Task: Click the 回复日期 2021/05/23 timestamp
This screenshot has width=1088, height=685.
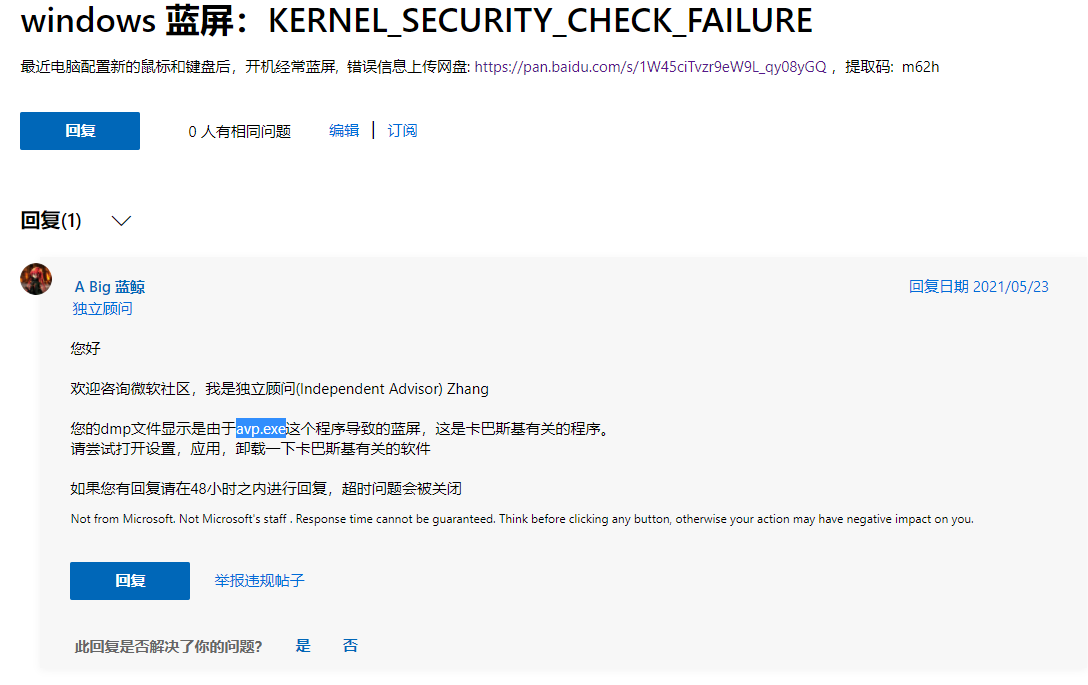Action: 978,287
